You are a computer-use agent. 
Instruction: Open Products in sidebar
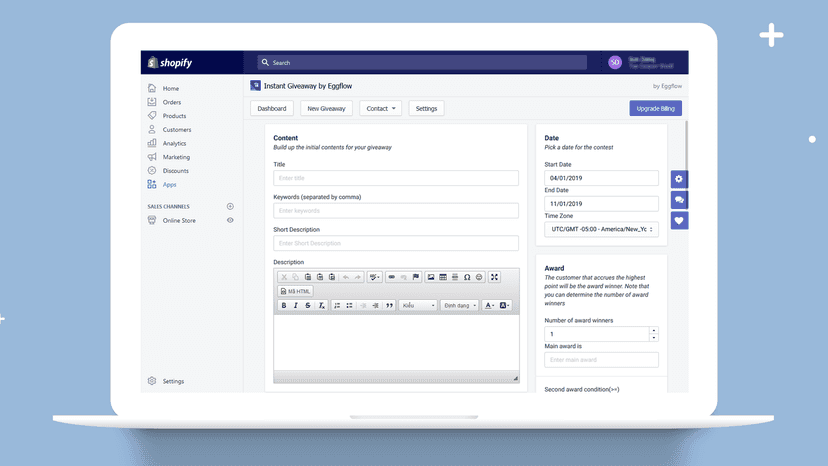coord(174,116)
